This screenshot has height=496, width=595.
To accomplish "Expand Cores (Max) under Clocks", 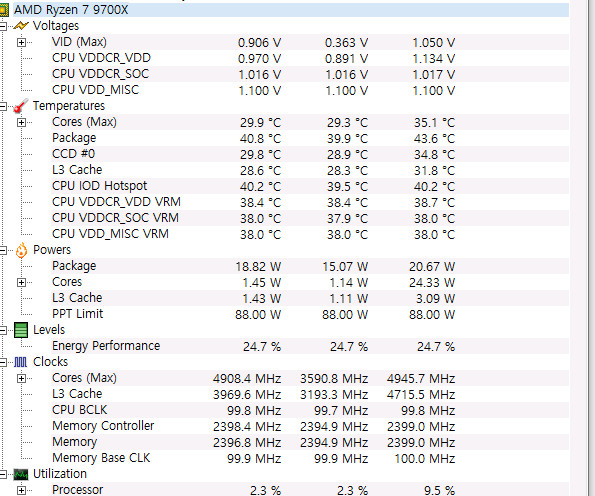I will click(x=22, y=379).
